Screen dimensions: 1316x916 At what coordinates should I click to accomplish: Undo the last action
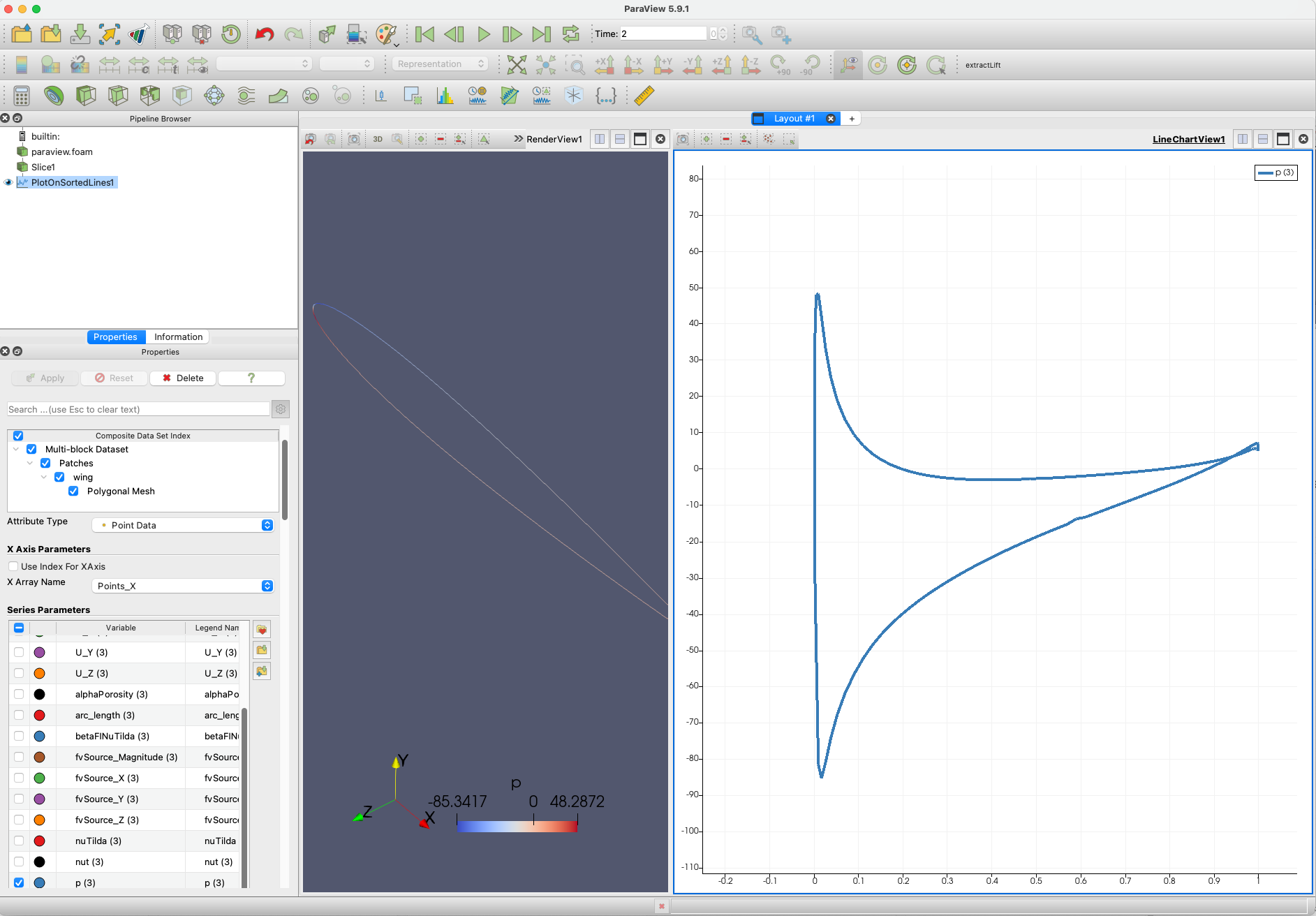(x=264, y=34)
